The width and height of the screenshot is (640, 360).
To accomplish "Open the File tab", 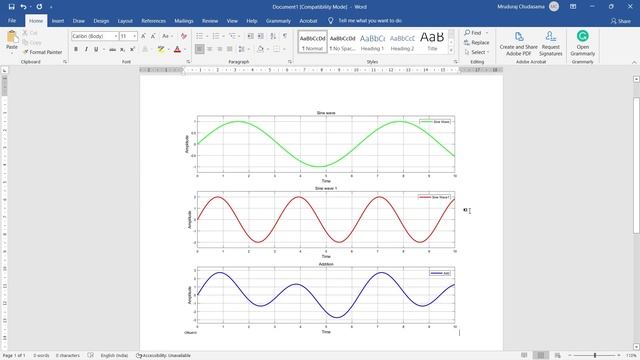I will pos(12,21).
